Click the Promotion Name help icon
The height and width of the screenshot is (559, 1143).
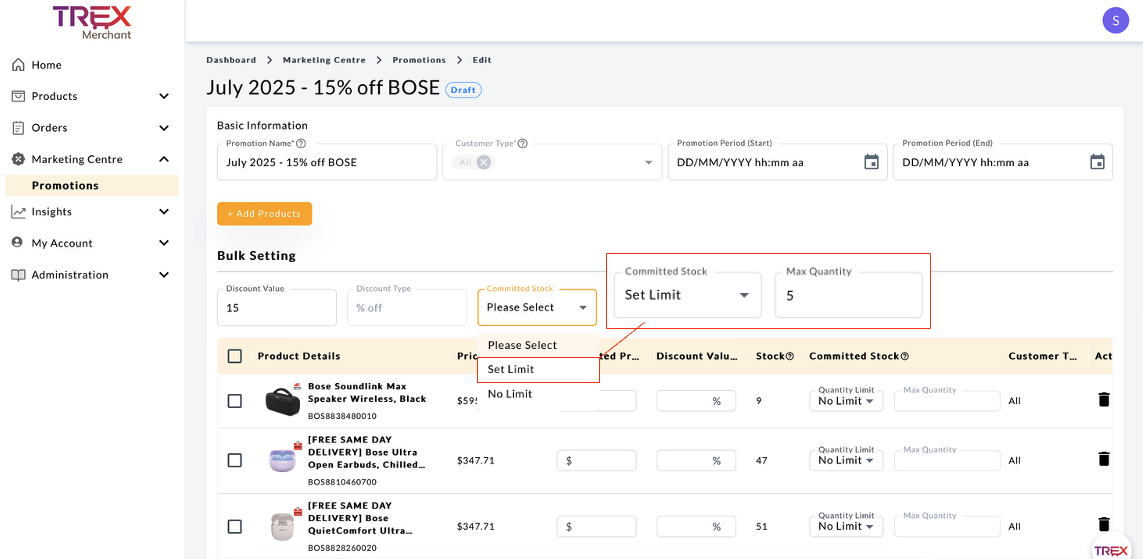tap(301, 144)
